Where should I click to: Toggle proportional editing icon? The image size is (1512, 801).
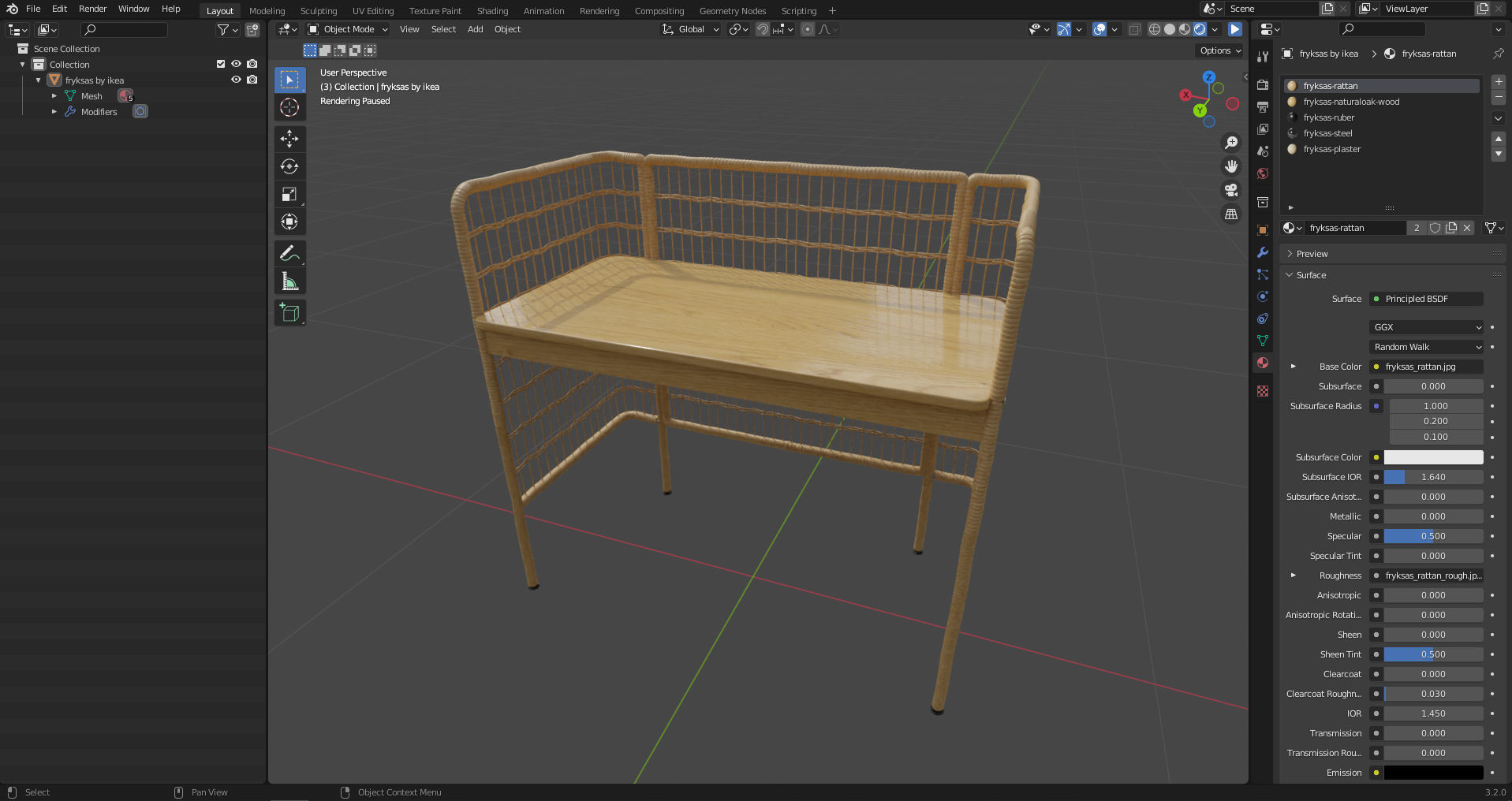(808, 29)
